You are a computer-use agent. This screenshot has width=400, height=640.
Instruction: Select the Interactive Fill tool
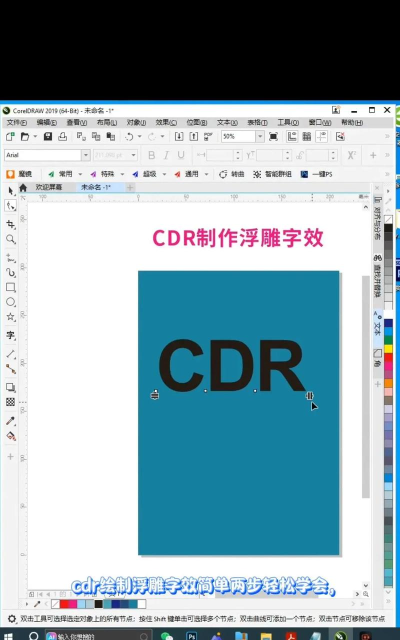pos(11,436)
